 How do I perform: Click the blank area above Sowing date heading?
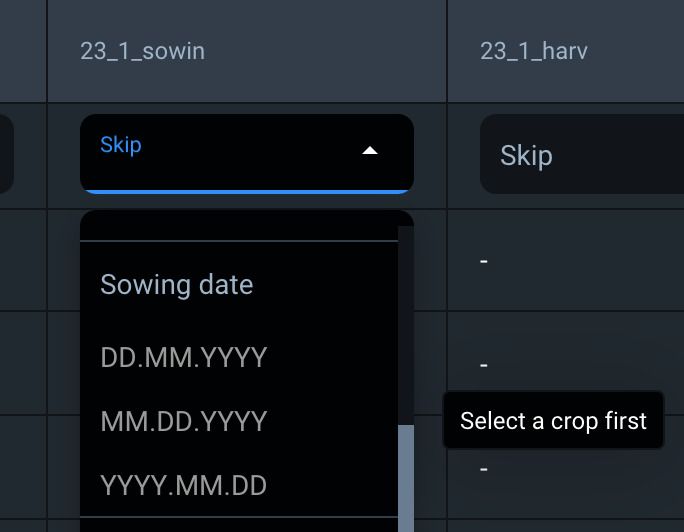point(238,226)
